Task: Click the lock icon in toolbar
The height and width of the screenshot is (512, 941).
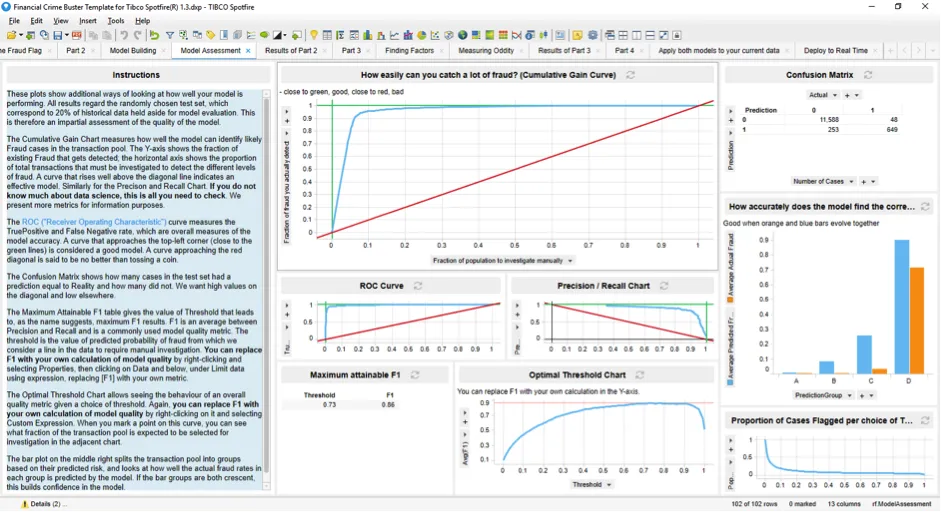Action: (x=676, y=35)
